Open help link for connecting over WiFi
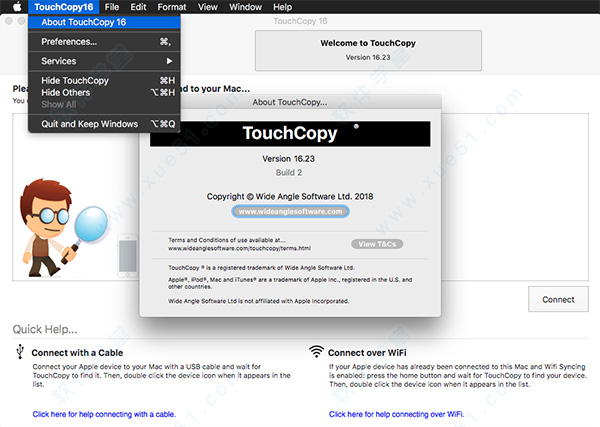 (x=396, y=414)
